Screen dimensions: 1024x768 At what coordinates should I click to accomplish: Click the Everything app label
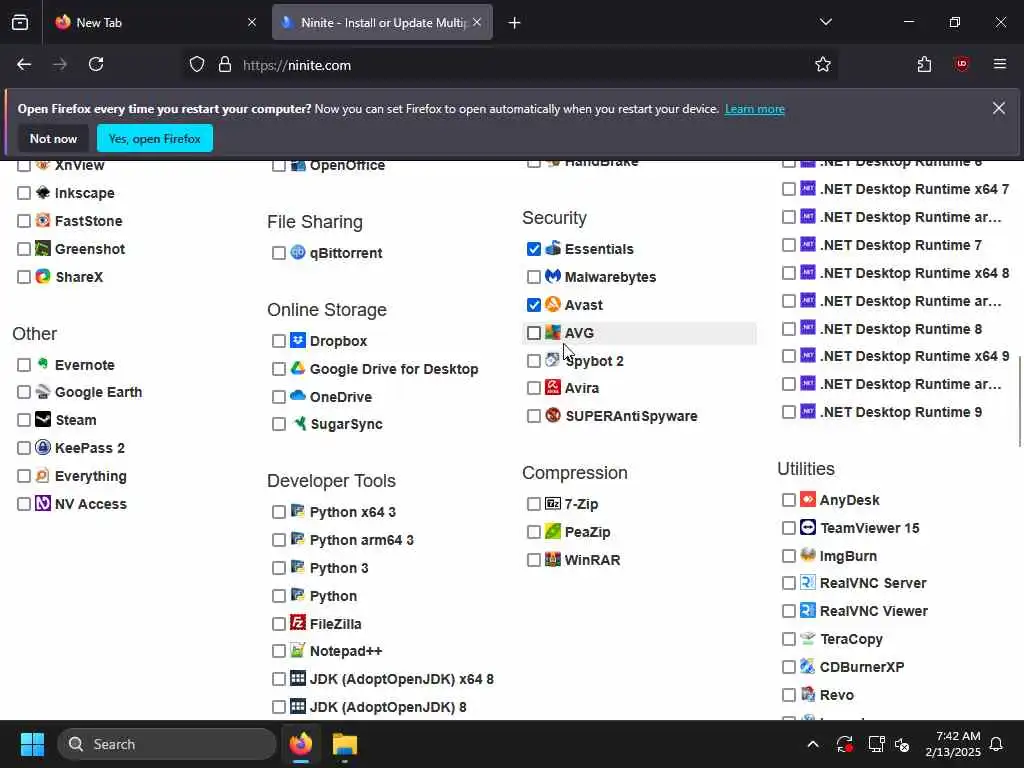(91, 476)
